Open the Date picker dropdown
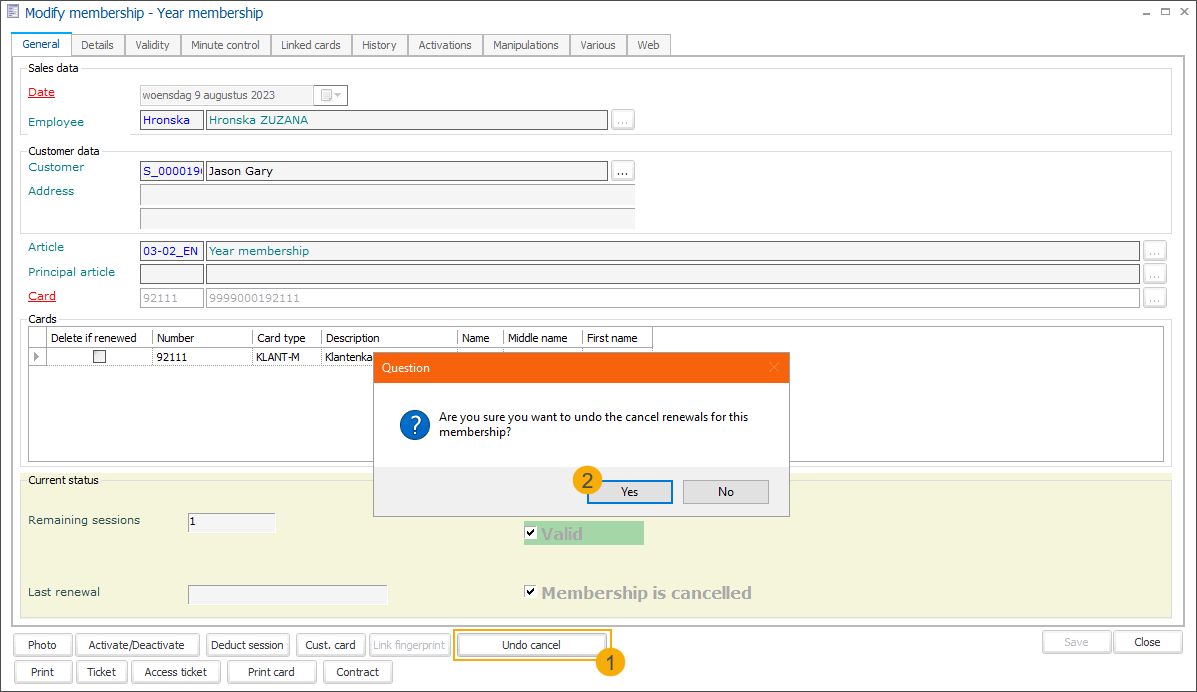This screenshot has width=1197, height=692. click(331, 96)
